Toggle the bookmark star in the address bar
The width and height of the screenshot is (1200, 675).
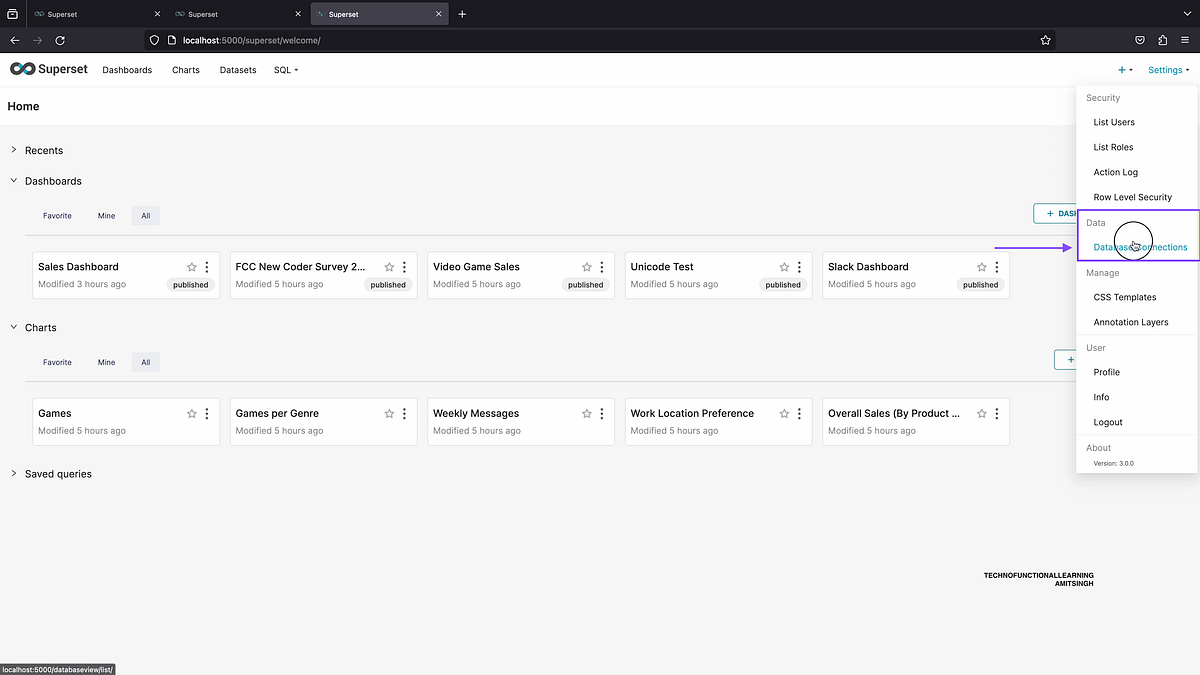coord(1046,40)
